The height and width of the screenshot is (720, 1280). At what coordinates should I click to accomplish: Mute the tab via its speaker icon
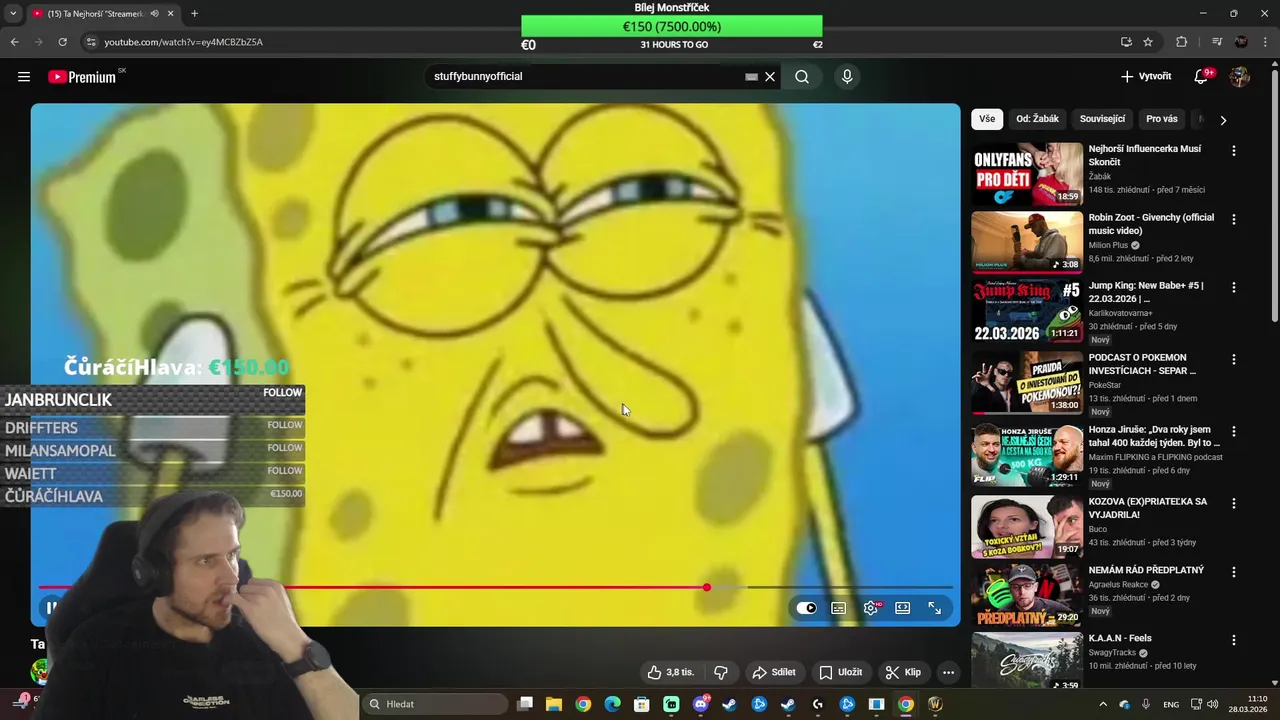tap(154, 14)
